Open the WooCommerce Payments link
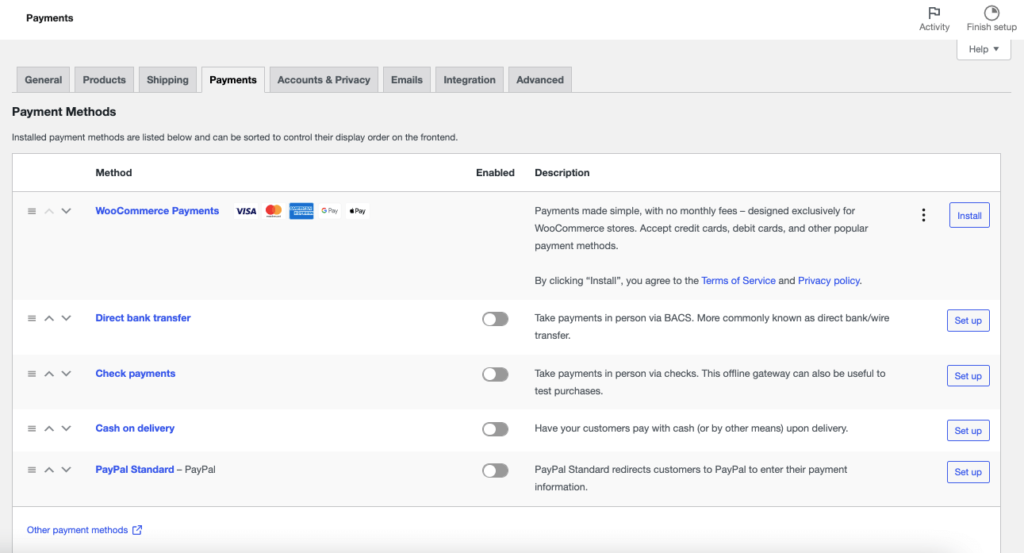 (157, 211)
